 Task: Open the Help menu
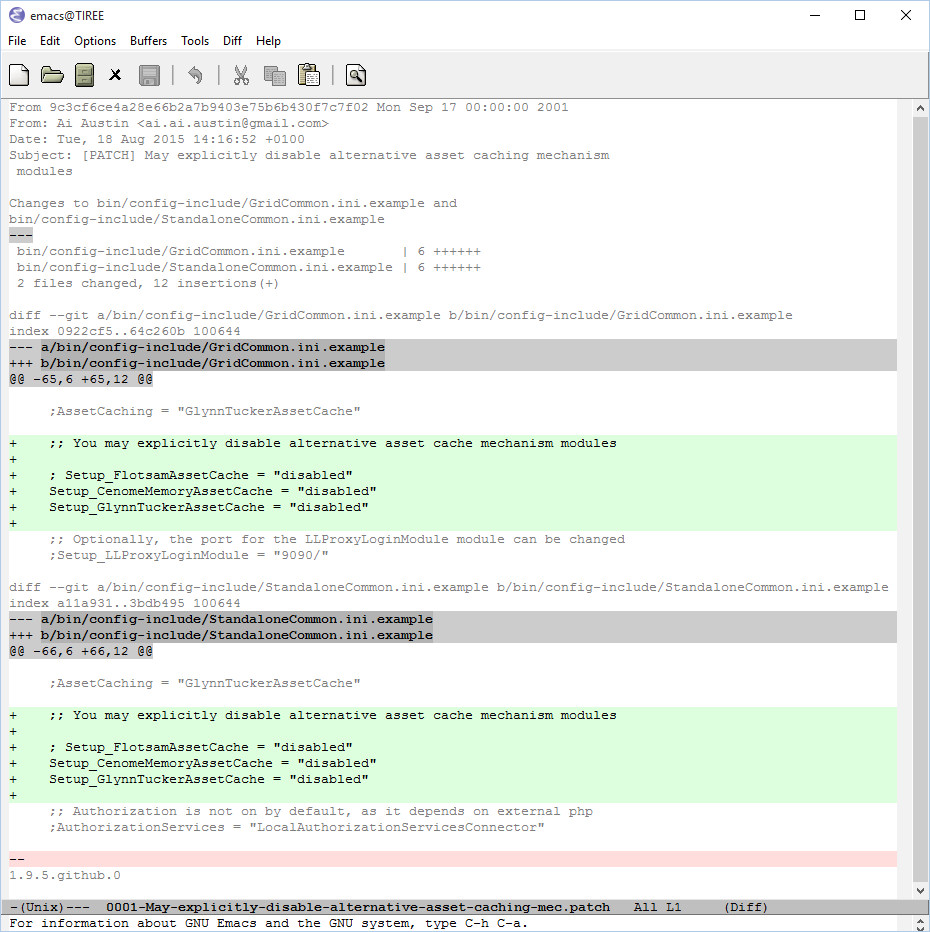pyautogui.click(x=268, y=41)
